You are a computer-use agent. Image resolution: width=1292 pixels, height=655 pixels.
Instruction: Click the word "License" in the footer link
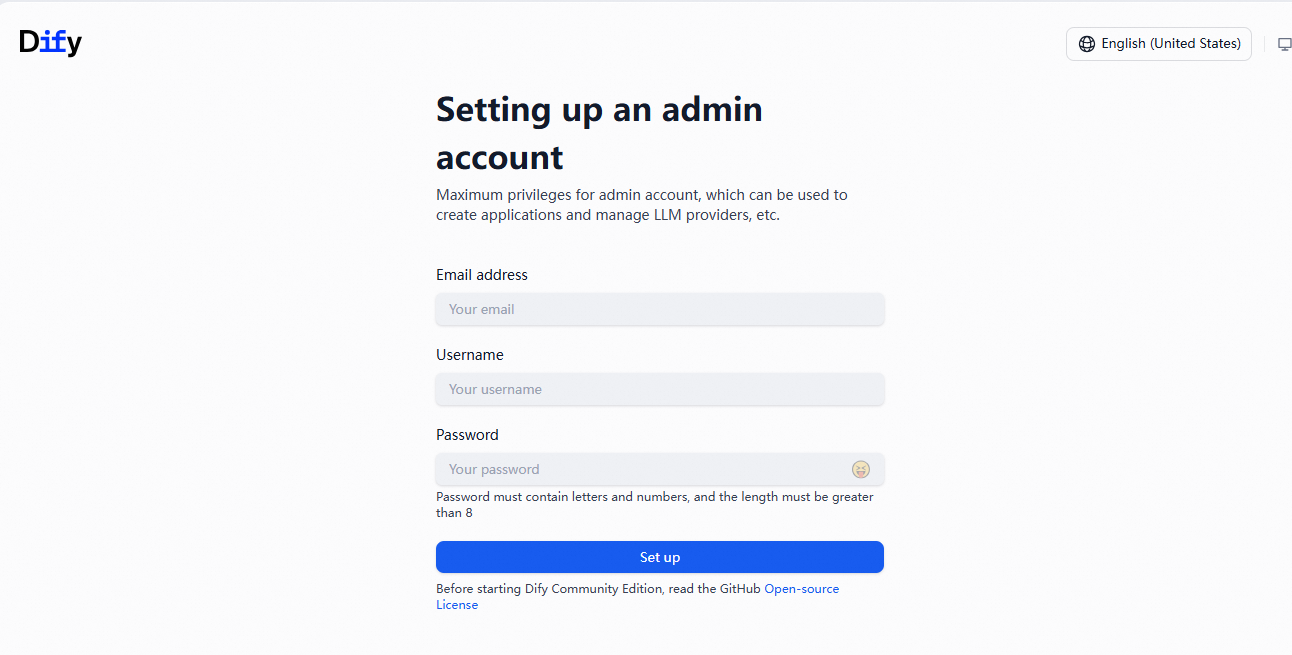click(x=457, y=605)
